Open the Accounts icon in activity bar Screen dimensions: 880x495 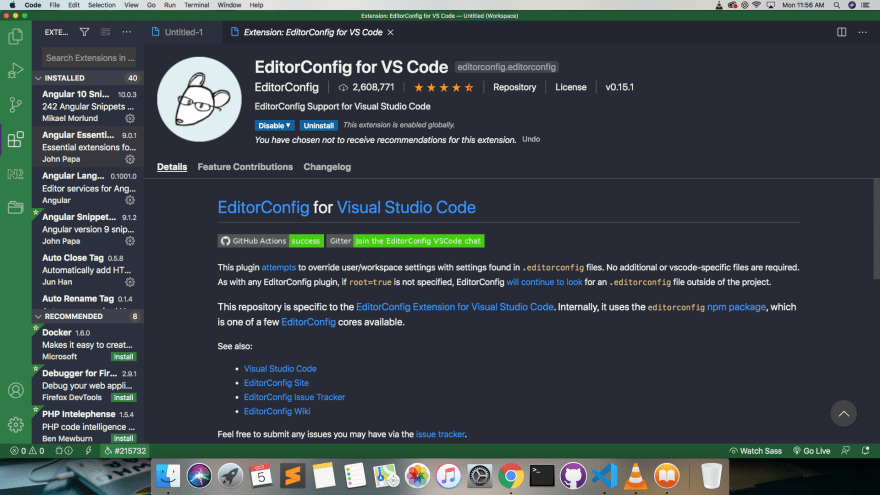(16, 390)
